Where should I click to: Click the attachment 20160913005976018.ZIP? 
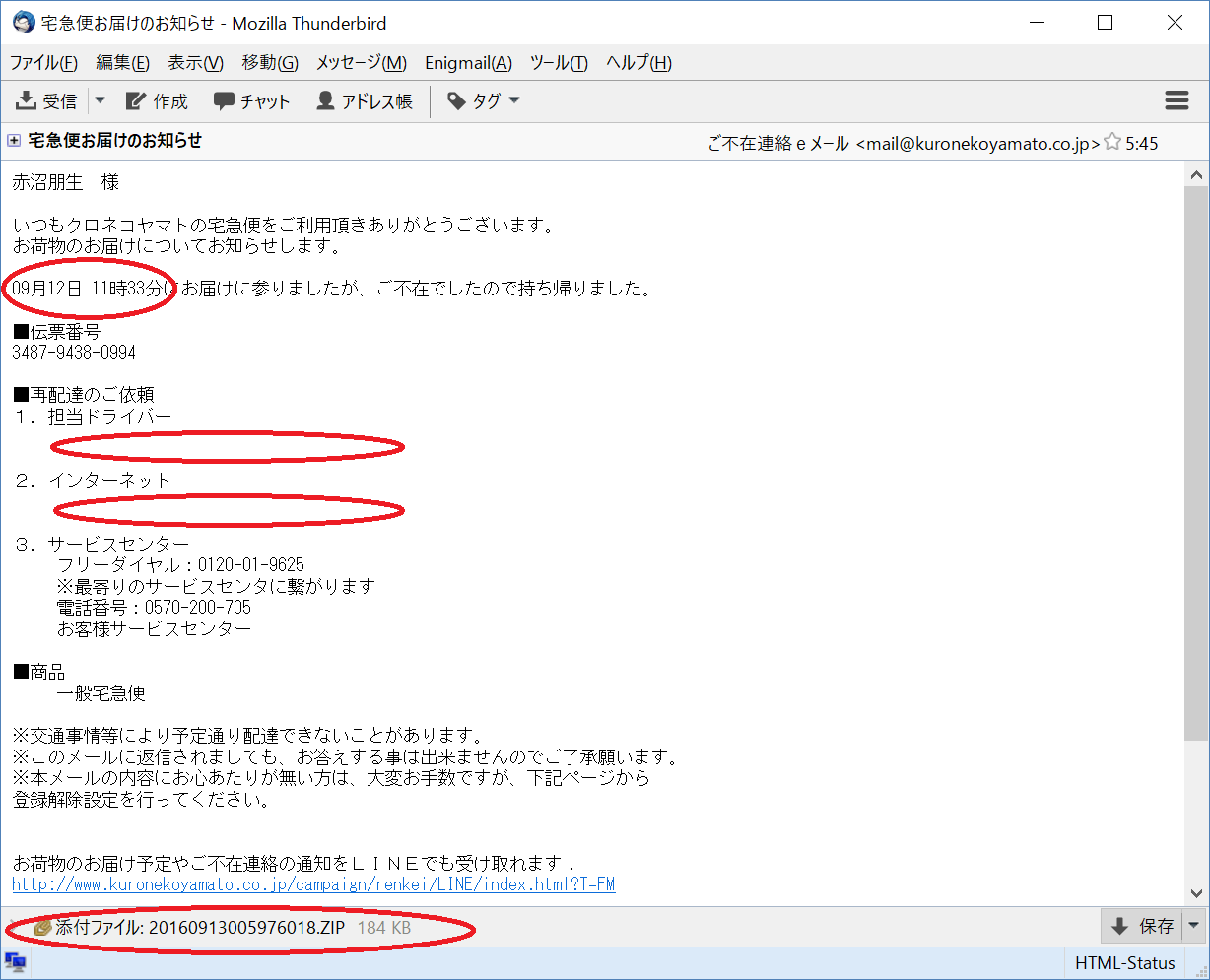click(246, 928)
